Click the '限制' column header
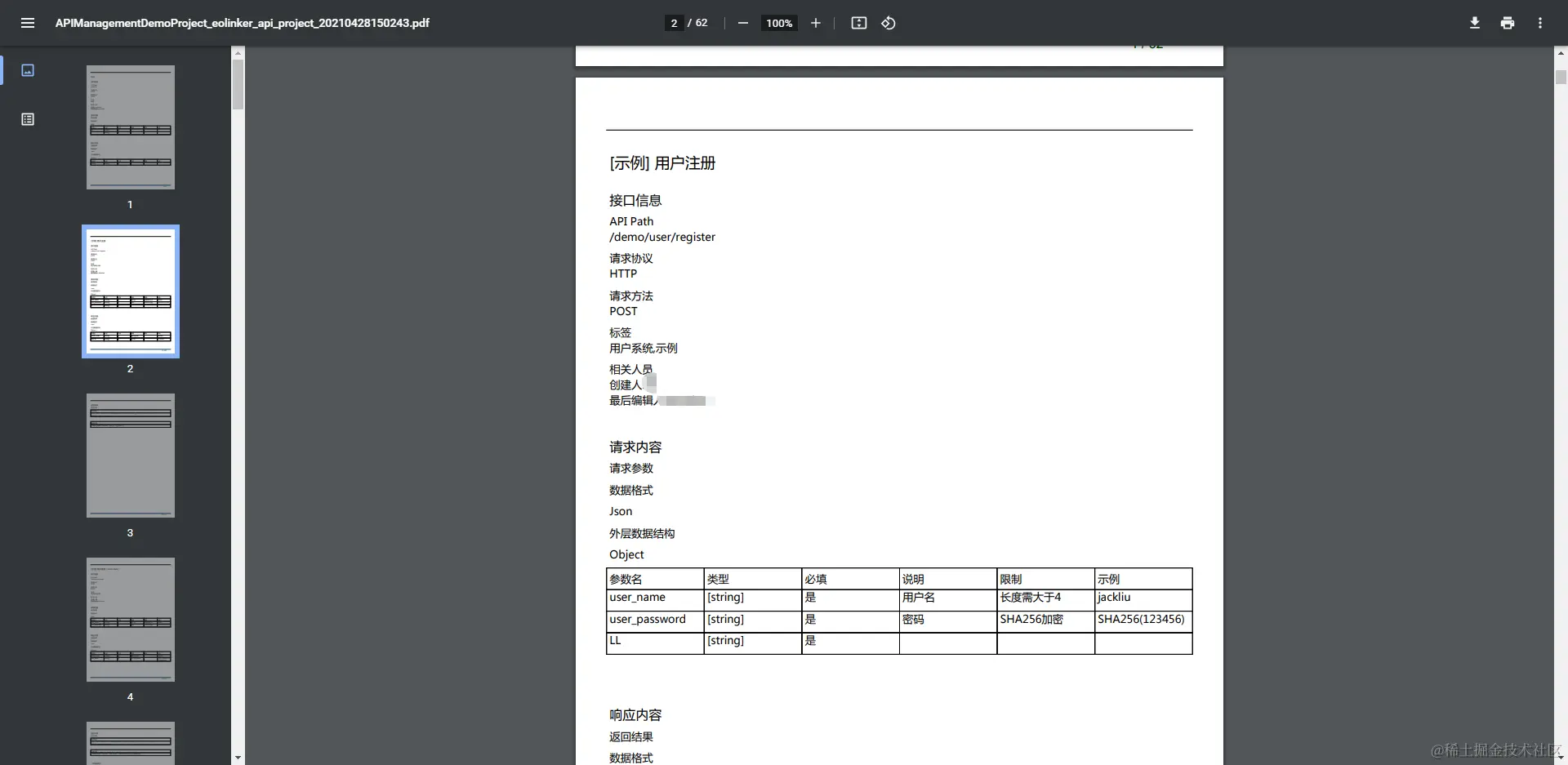1568x765 pixels. [1046, 579]
